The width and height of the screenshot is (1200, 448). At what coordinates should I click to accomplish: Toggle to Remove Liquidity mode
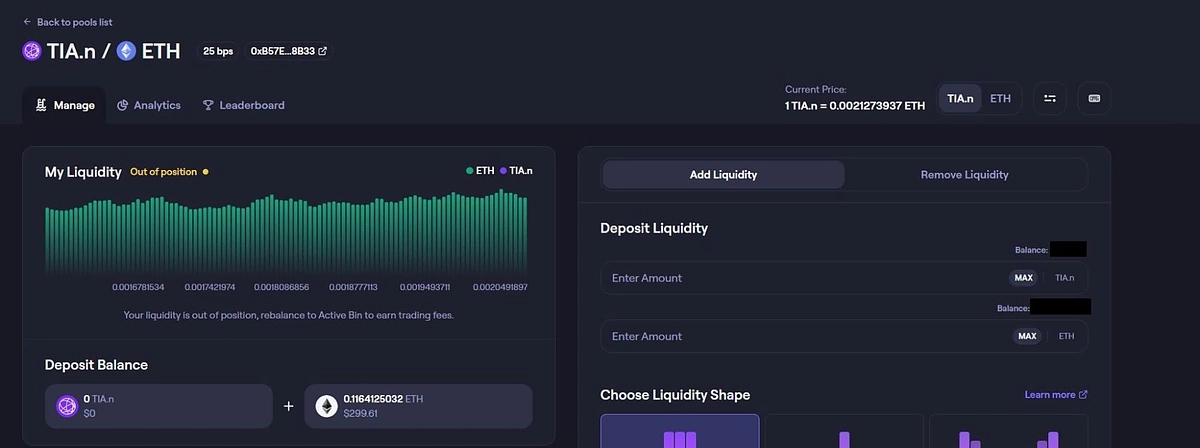(x=964, y=175)
